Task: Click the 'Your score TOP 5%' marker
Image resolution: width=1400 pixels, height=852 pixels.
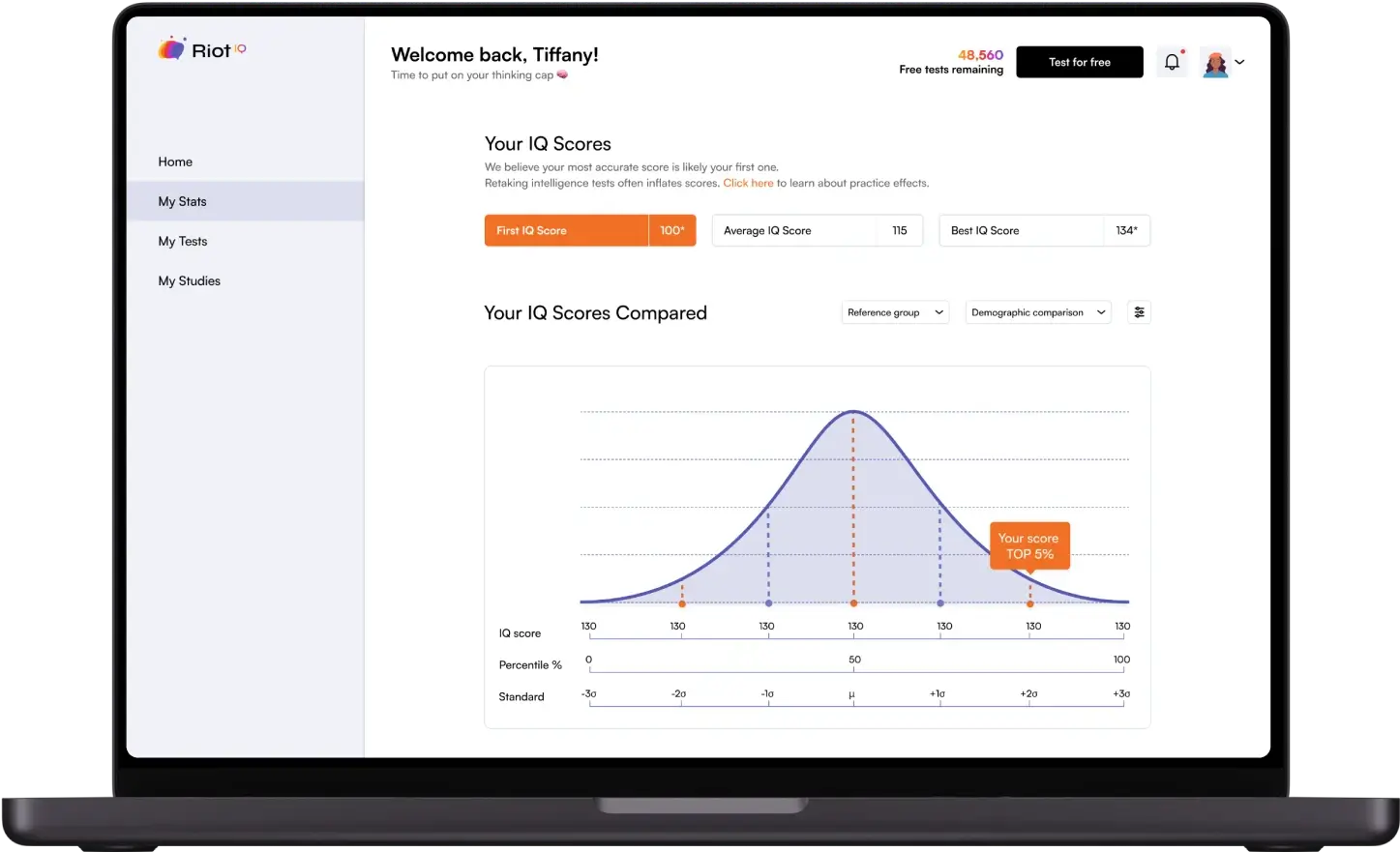Action: click(x=1028, y=546)
